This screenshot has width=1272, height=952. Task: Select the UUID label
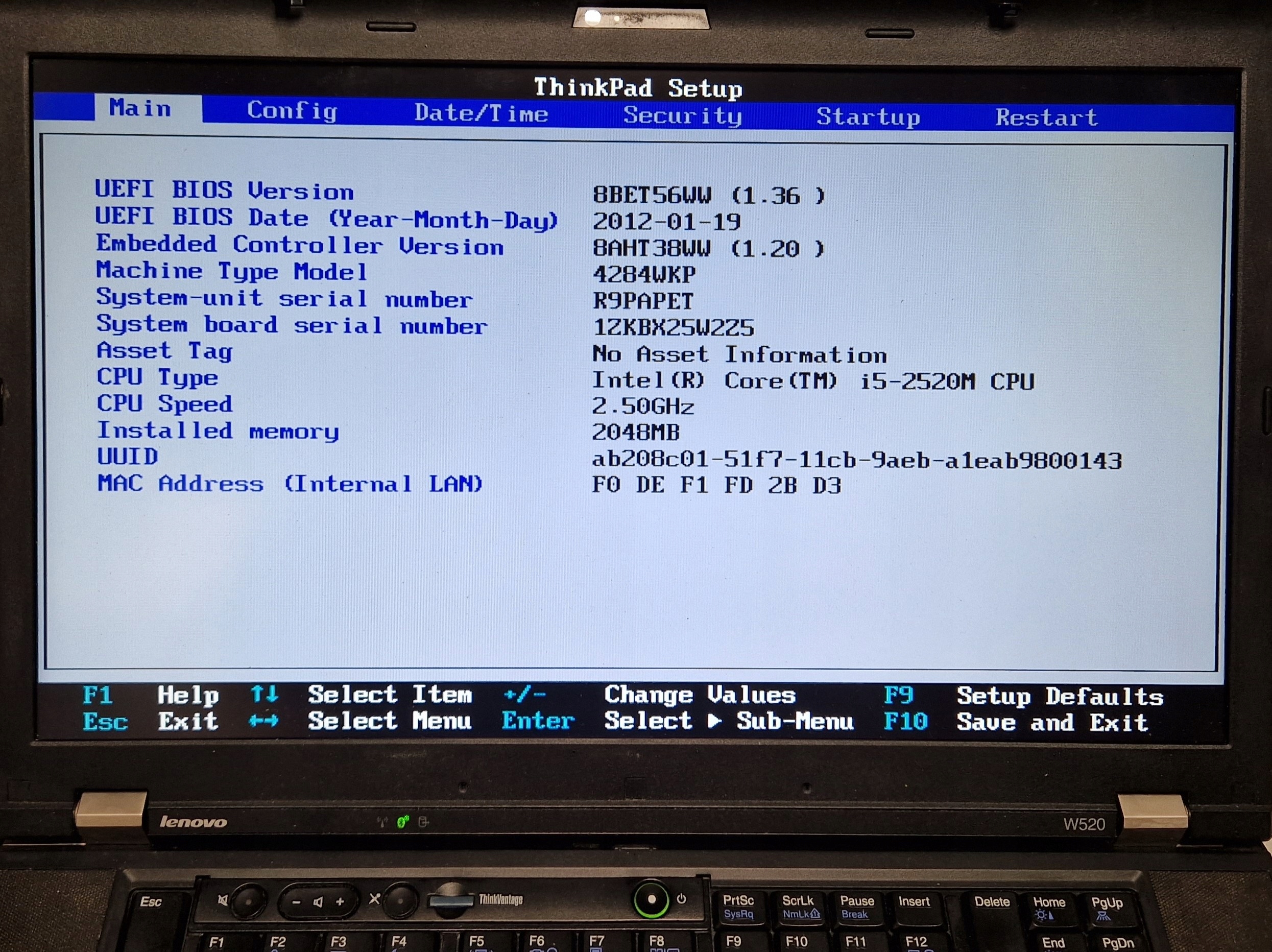tap(128, 457)
